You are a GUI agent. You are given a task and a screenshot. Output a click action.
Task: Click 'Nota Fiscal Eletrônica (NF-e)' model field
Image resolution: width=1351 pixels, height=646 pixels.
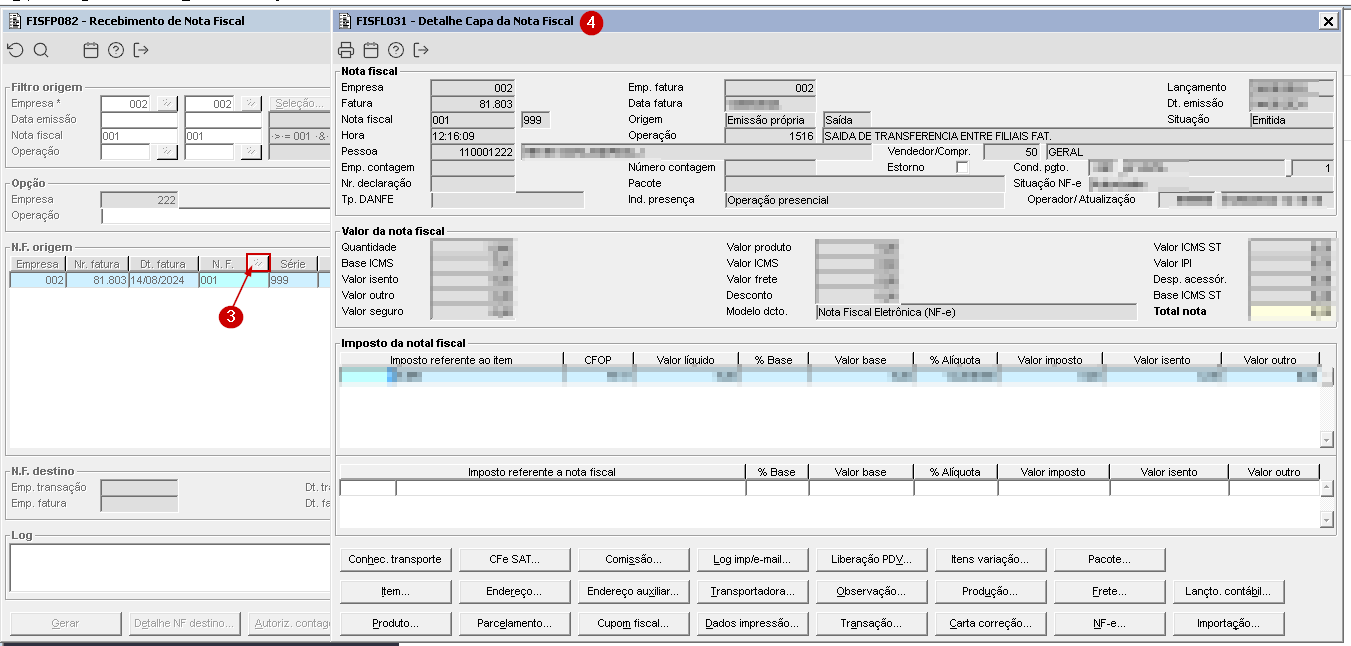[x=976, y=312]
